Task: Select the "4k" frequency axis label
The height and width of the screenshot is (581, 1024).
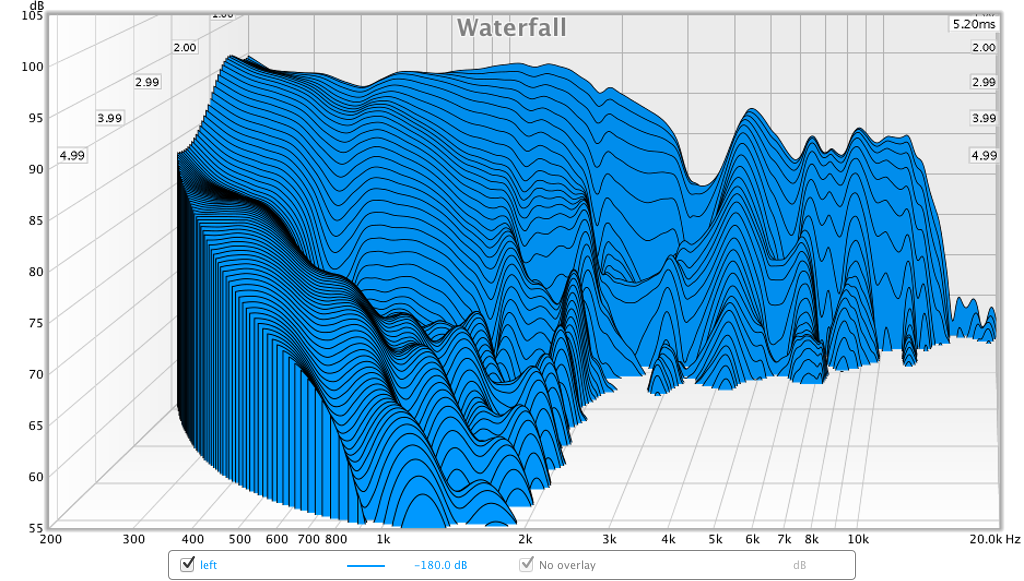Action: (668, 539)
